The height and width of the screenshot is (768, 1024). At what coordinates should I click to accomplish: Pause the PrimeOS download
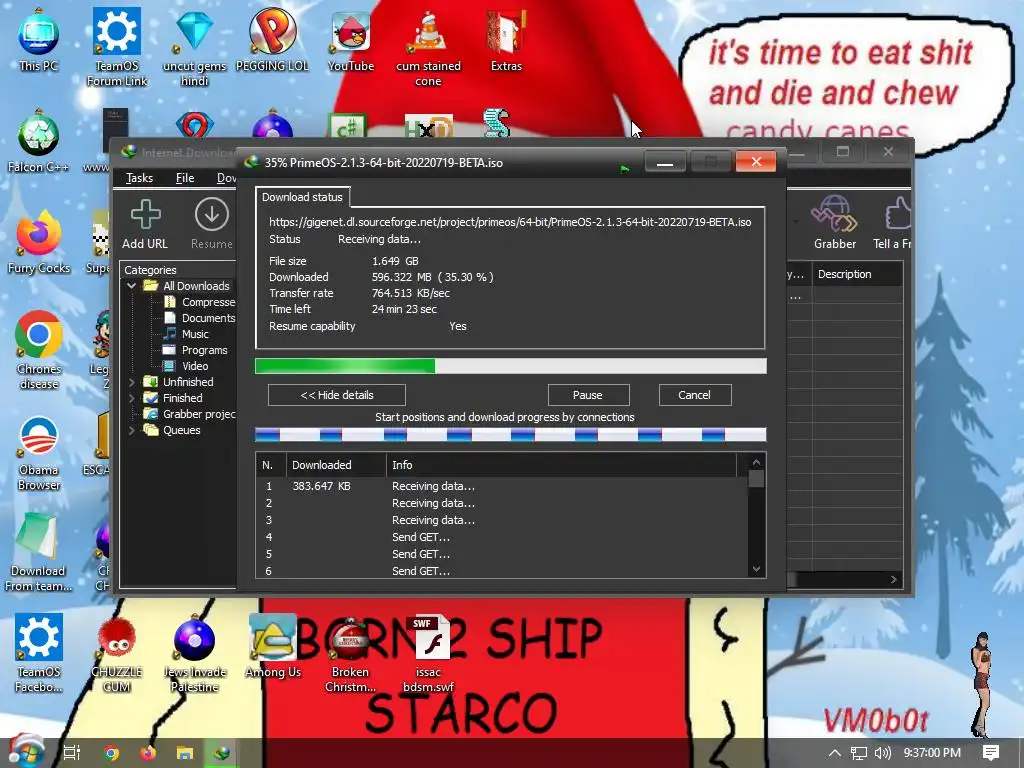pyautogui.click(x=588, y=395)
